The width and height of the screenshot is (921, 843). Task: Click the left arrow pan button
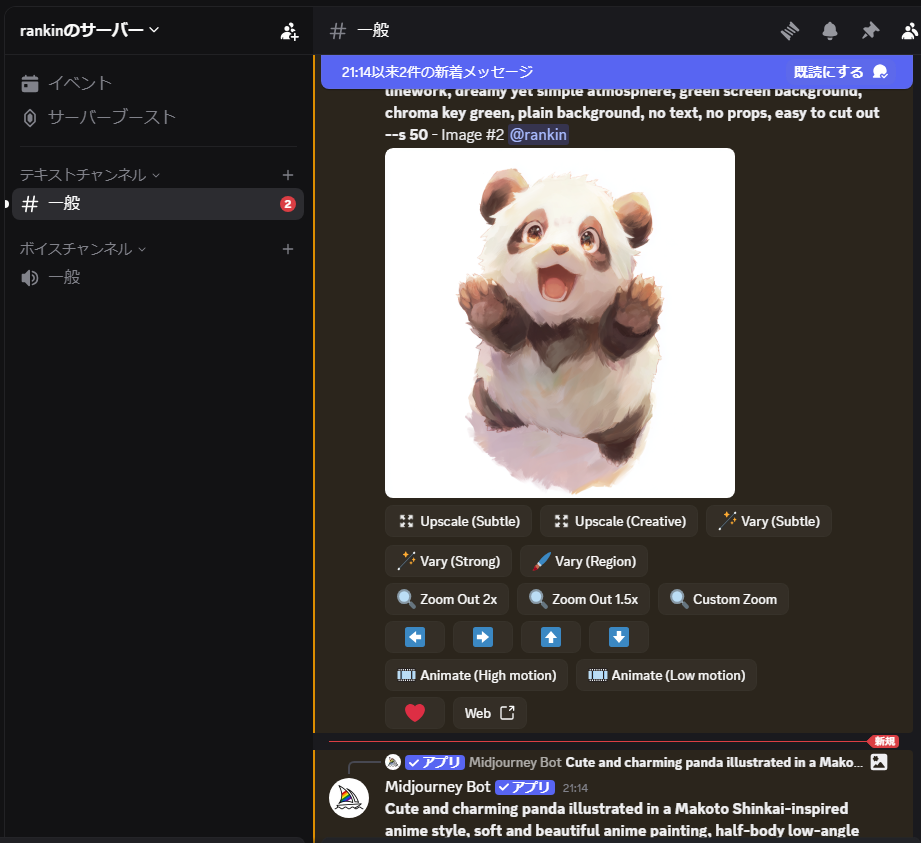click(x=415, y=637)
